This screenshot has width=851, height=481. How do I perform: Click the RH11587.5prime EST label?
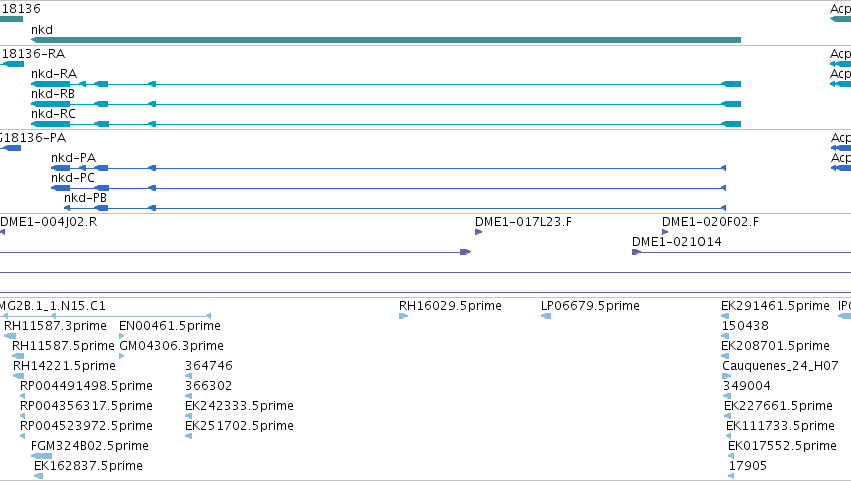pyautogui.click(x=63, y=346)
